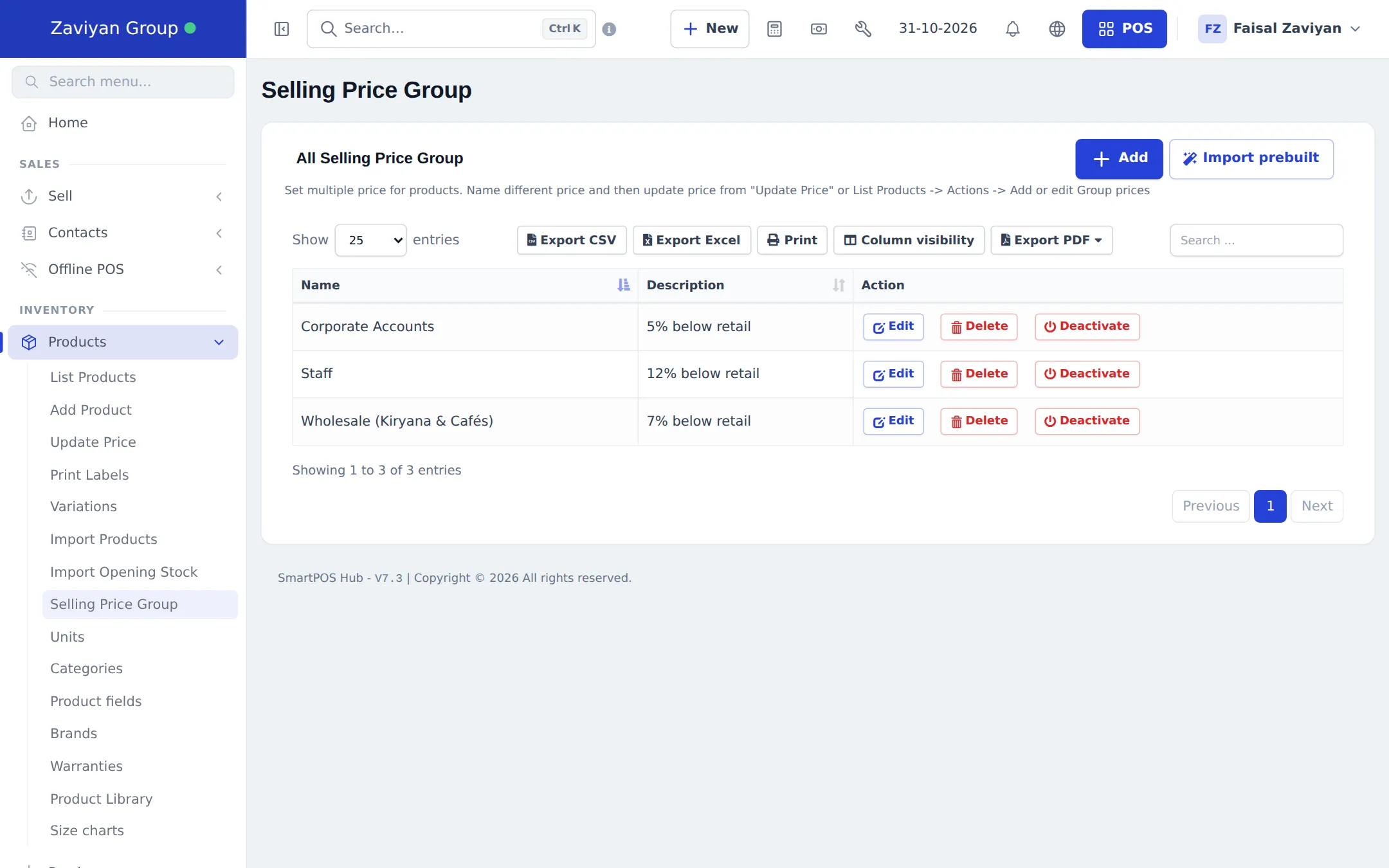The width and height of the screenshot is (1389, 868).
Task: Click Import prebuilt button
Action: [x=1251, y=159]
